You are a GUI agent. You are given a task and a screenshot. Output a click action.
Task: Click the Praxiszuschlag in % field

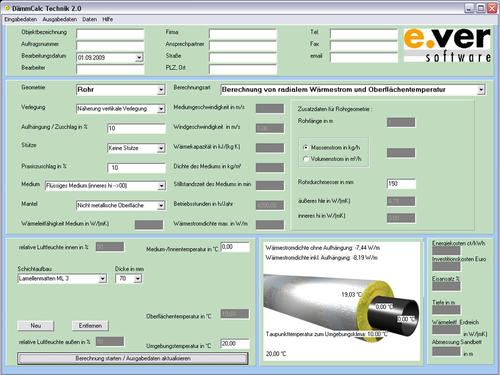click(x=136, y=168)
